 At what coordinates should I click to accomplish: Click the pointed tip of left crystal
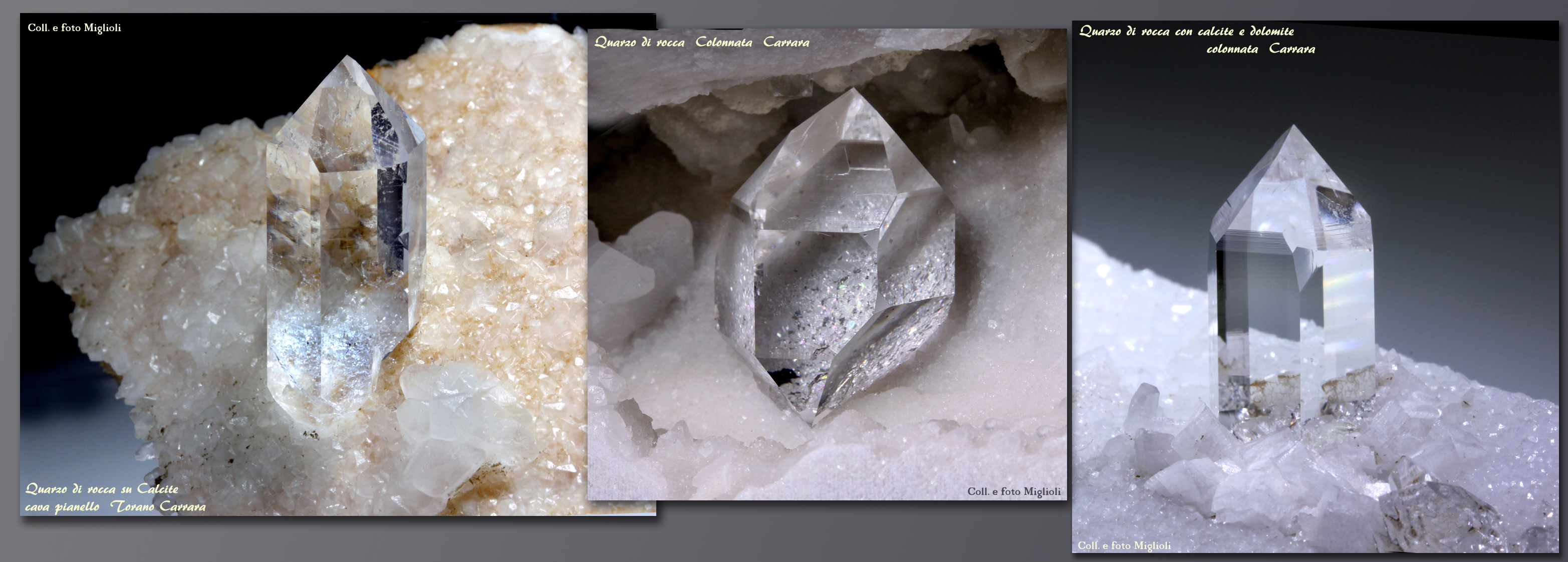(348, 60)
